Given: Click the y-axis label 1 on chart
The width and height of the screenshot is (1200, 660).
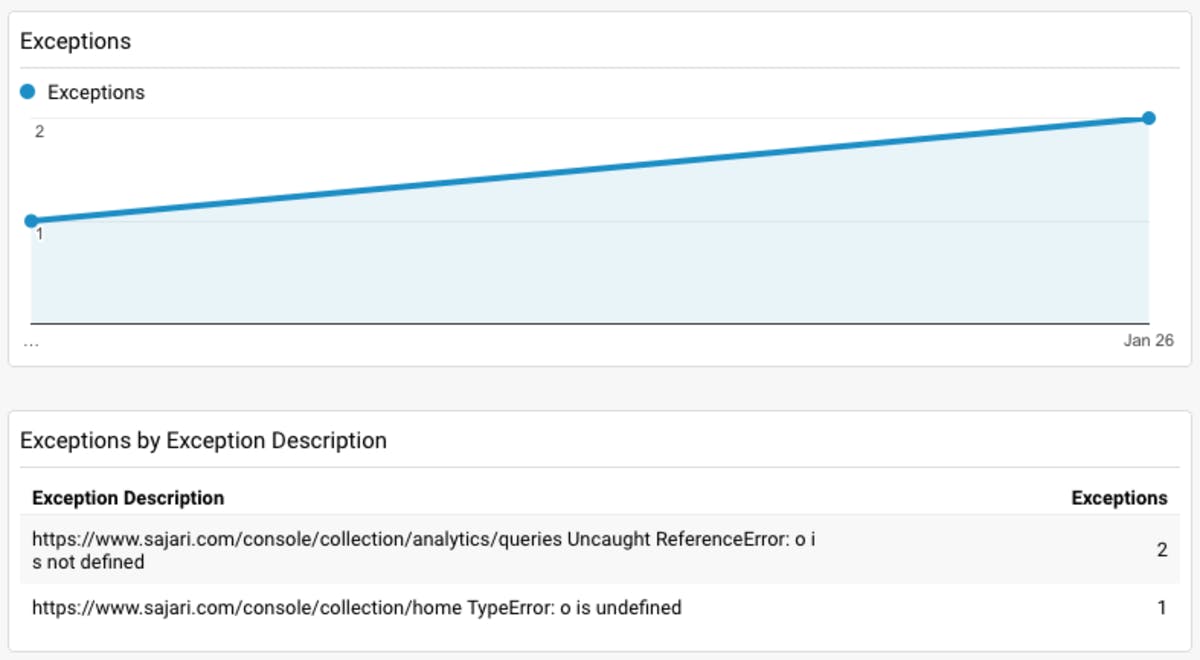Looking at the screenshot, I should click(40, 235).
